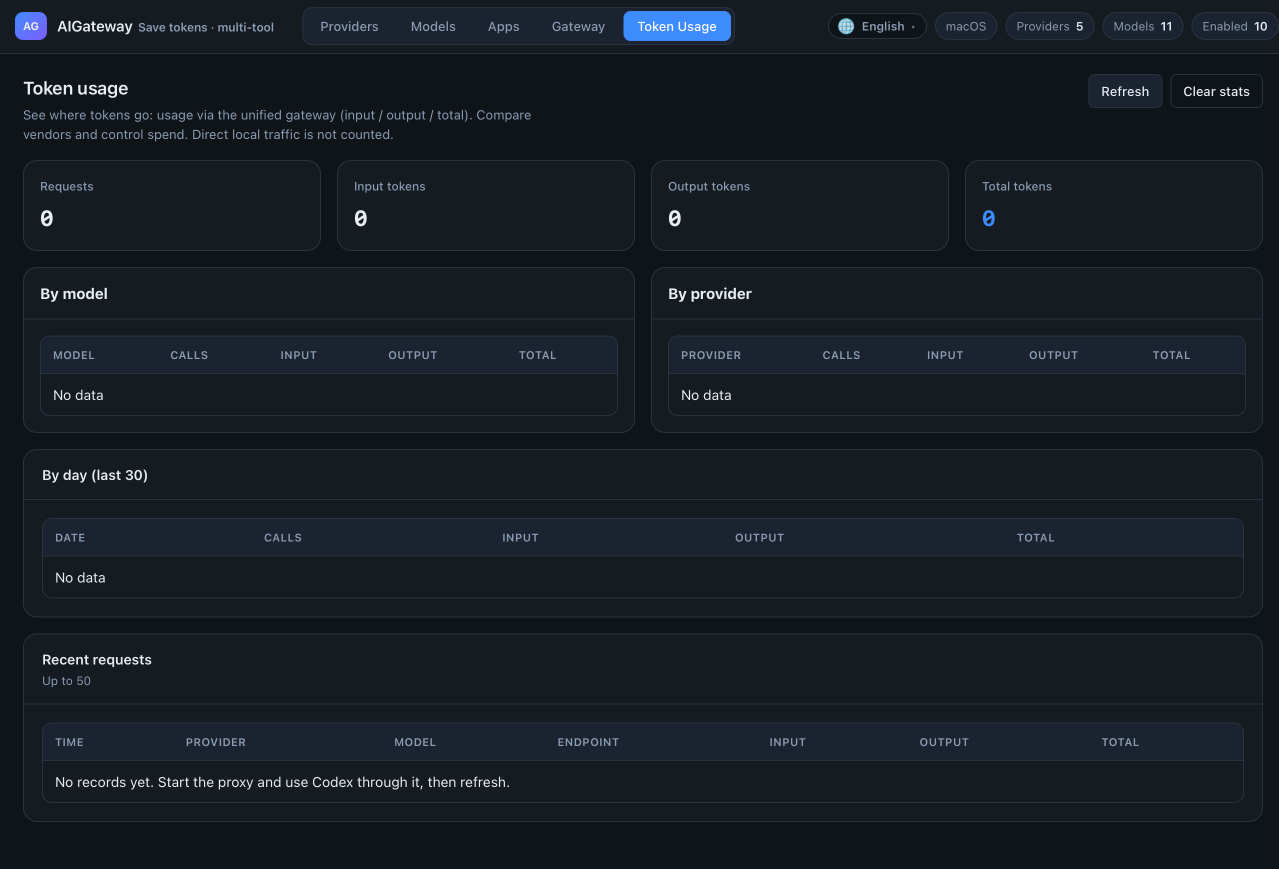Screen dimensions: 1279x869
Task: Click OUTPUT column header in By provider table
Action: (1054, 355)
